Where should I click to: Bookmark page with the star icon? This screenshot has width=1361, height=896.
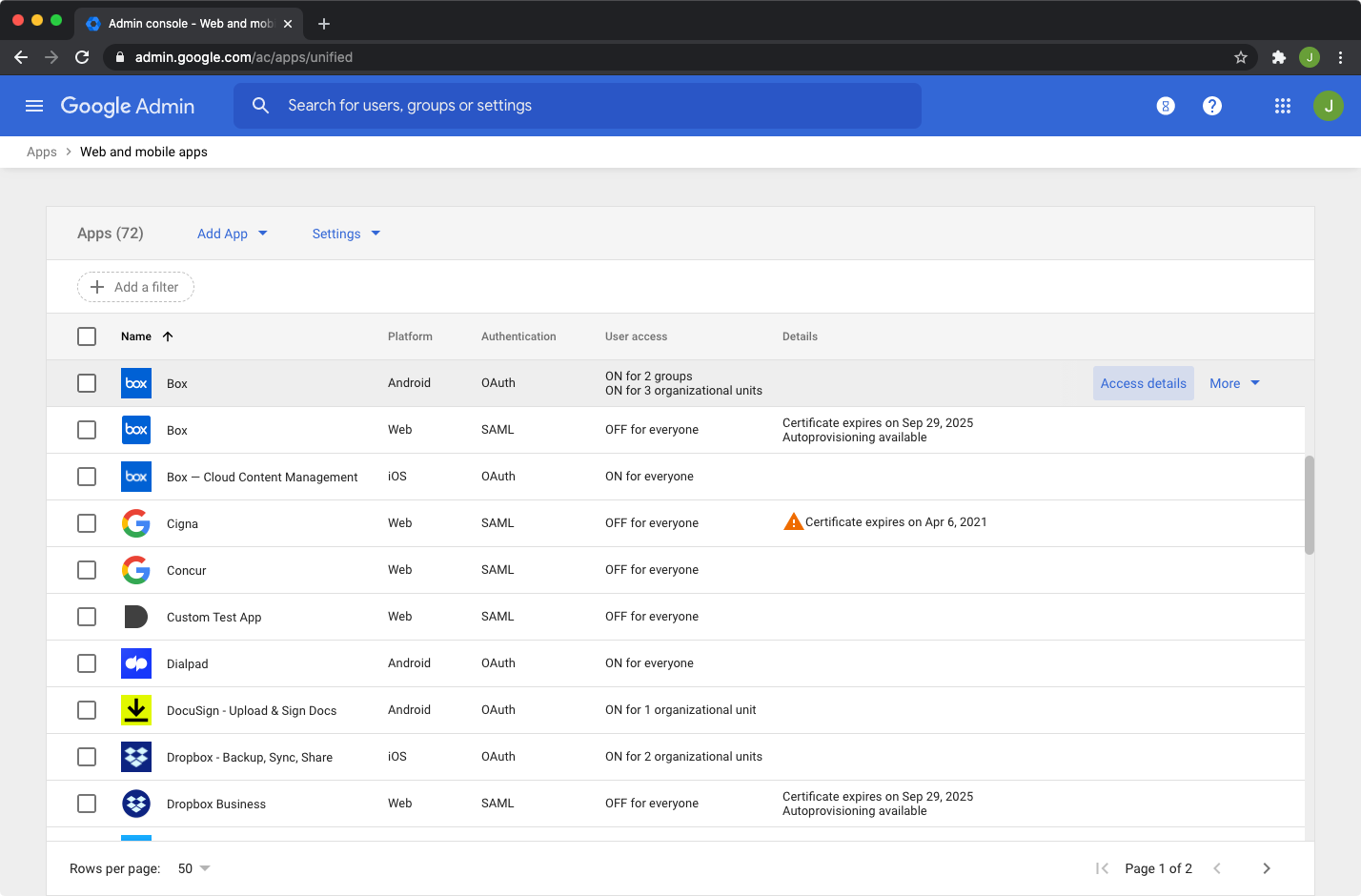1241,57
